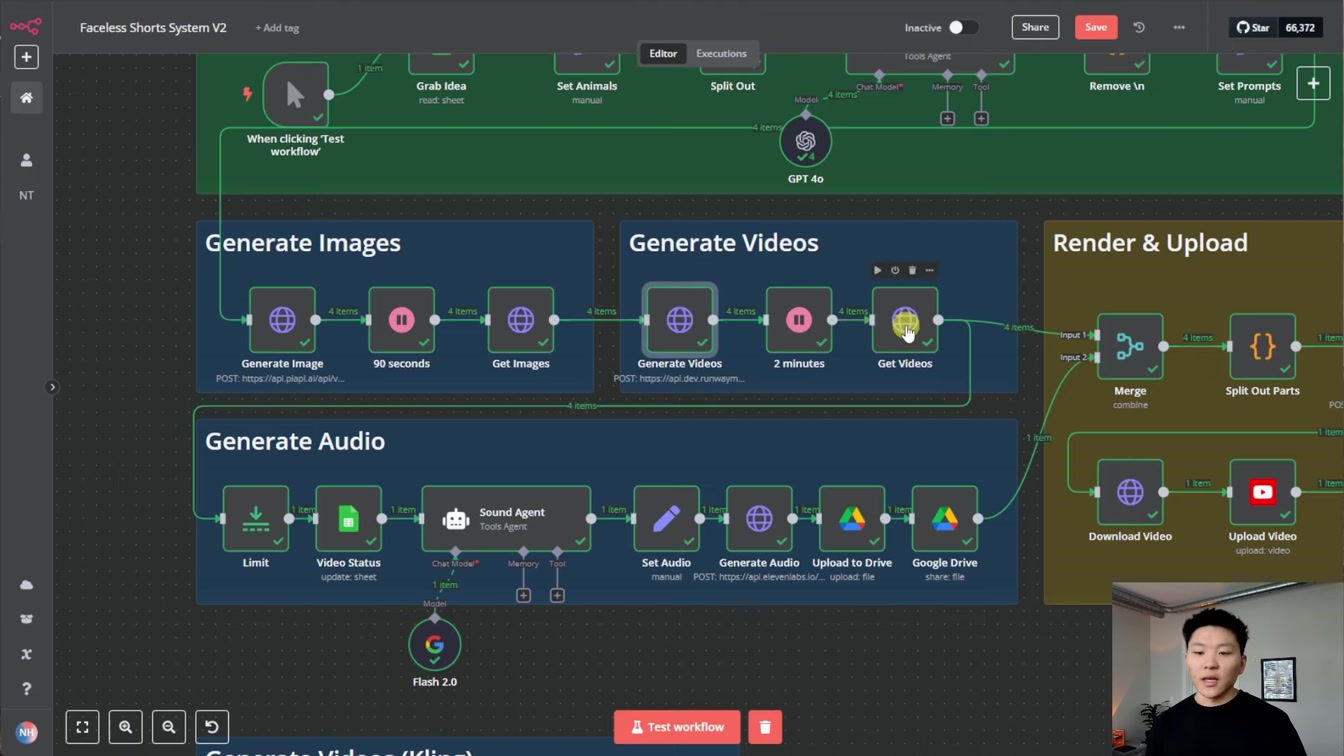Image resolution: width=1344 pixels, height=756 pixels.
Task: Open more options for Get Videos node
Action: [929, 270]
